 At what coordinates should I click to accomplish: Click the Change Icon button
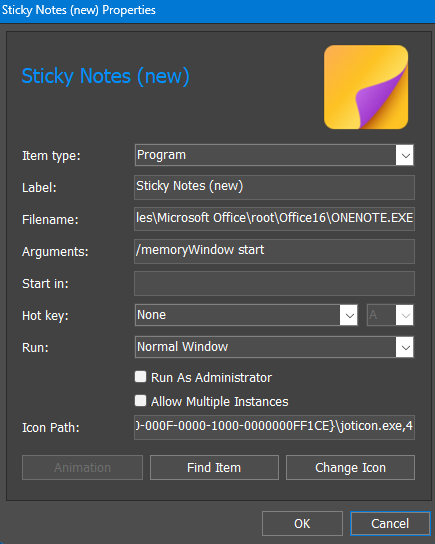pos(350,468)
